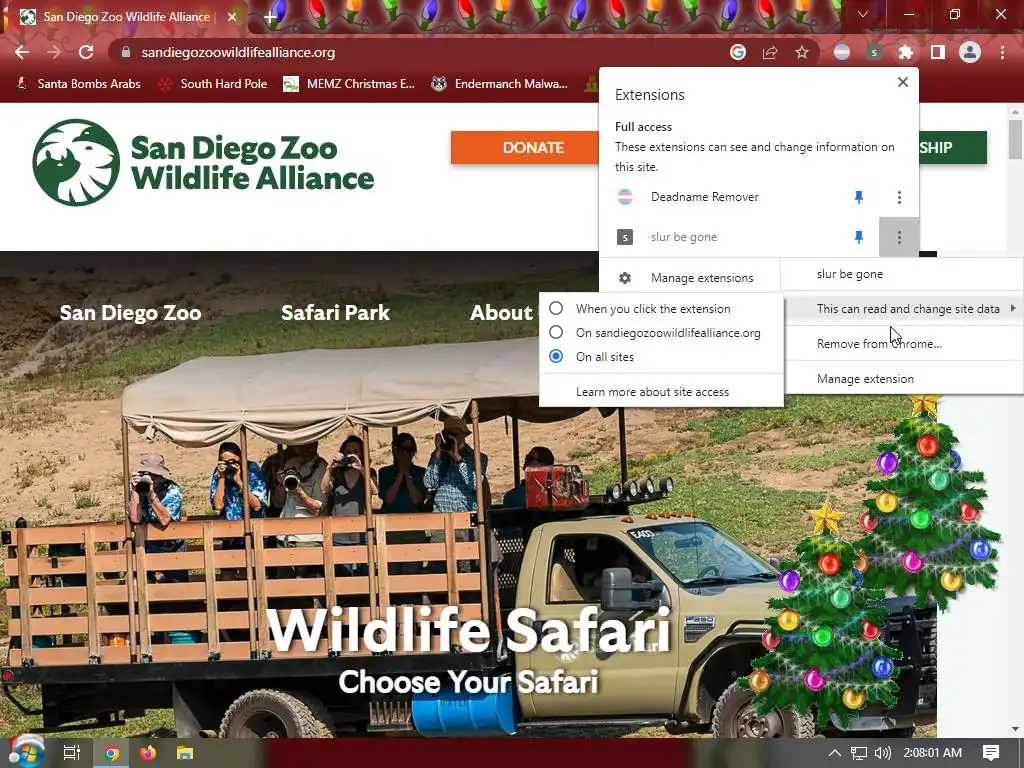Open Task View on the taskbar
The image size is (1024, 768).
pyautogui.click(x=72, y=753)
